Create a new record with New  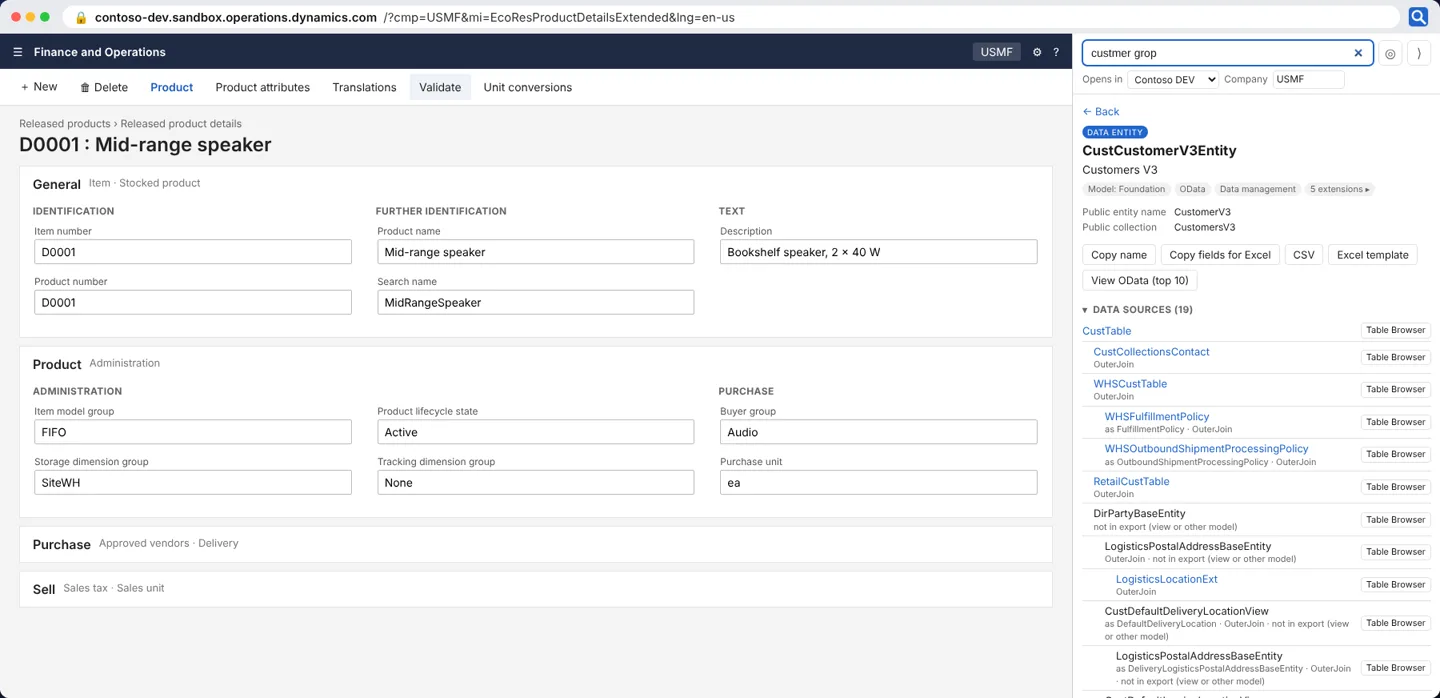pyautogui.click(x=39, y=87)
